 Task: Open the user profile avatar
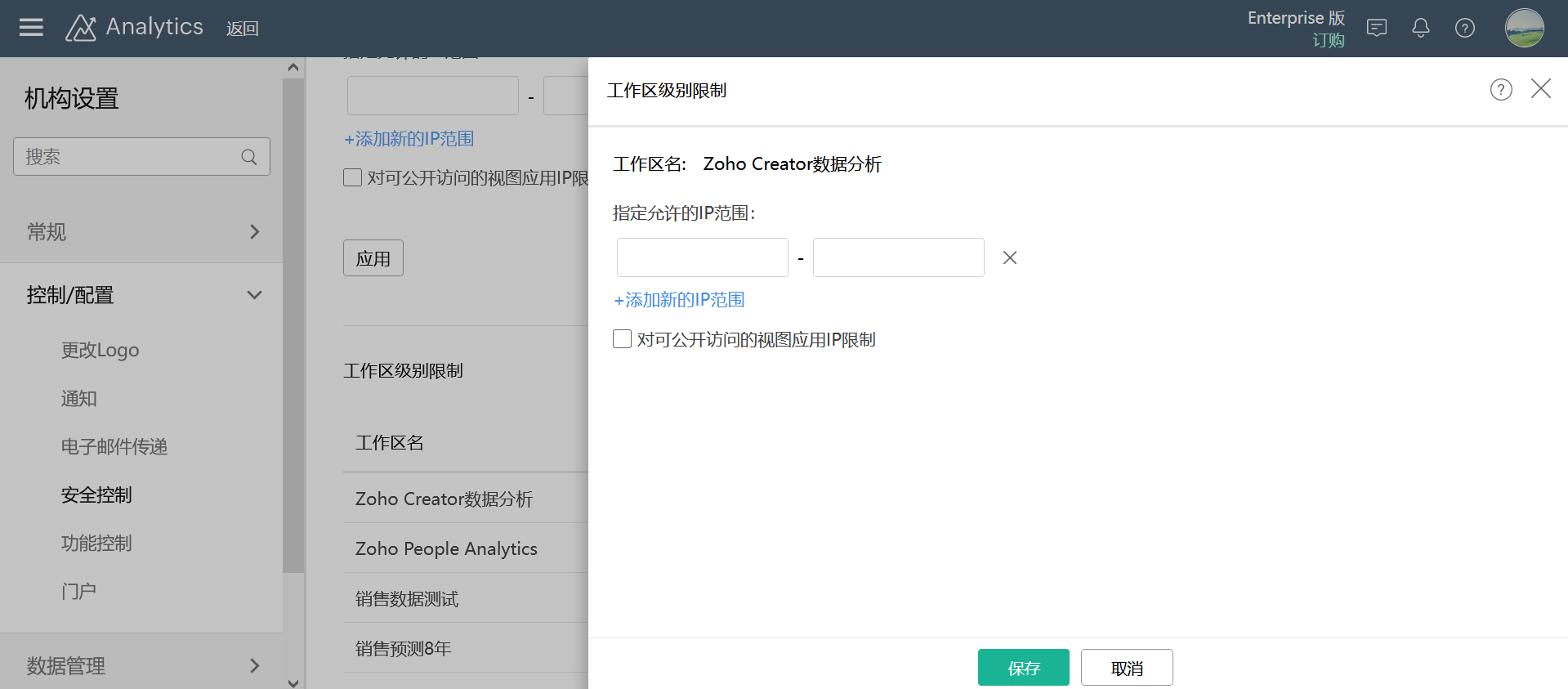pyautogui.click(x=1525, y=28)
